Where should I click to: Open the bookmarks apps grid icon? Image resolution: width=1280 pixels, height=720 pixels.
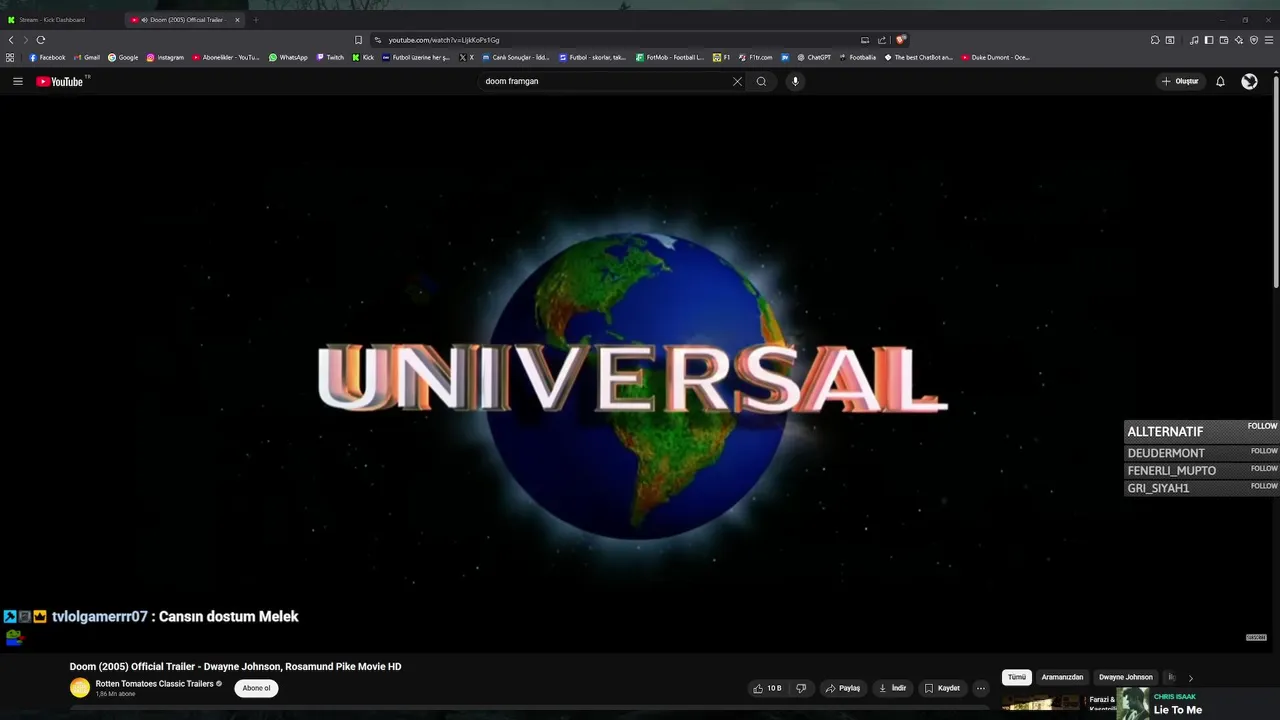coord(10,57)
